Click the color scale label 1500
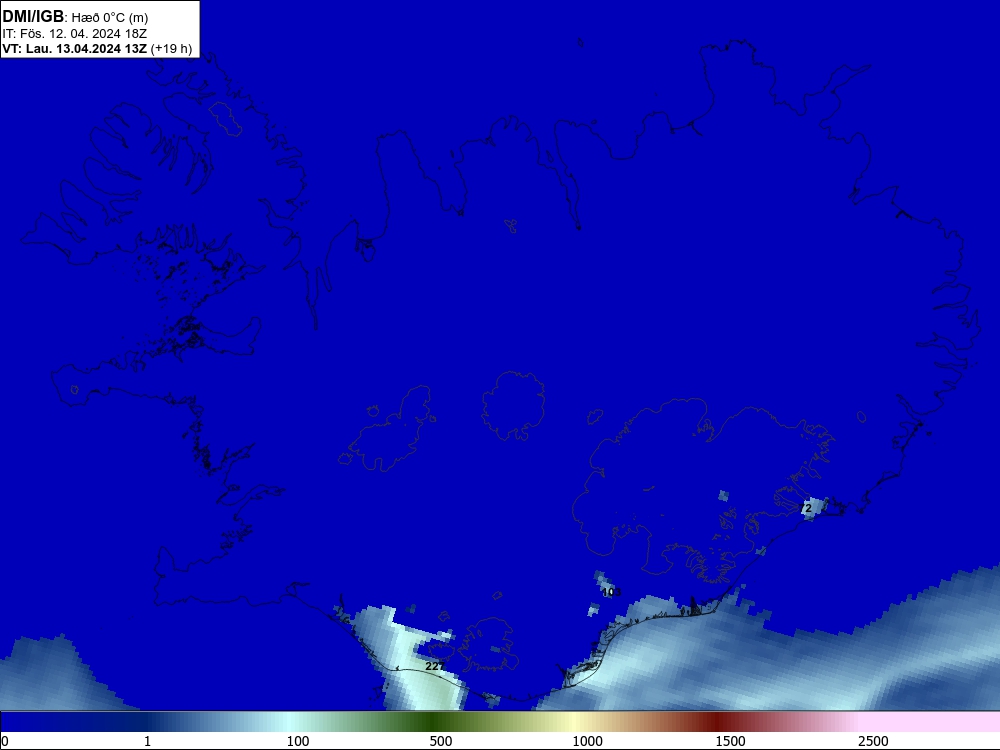This screenshot has height=750, width=1000. click(730, 741)
